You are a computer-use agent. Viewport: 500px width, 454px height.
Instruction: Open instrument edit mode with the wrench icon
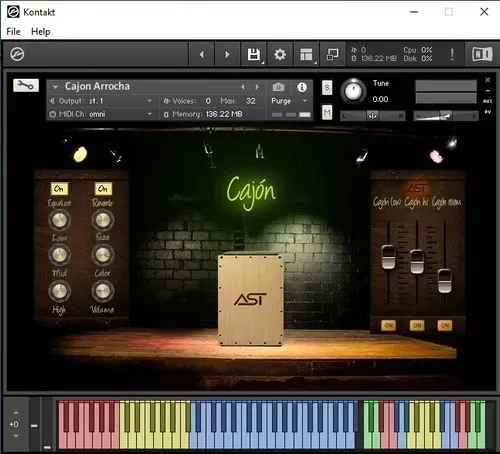26,86
